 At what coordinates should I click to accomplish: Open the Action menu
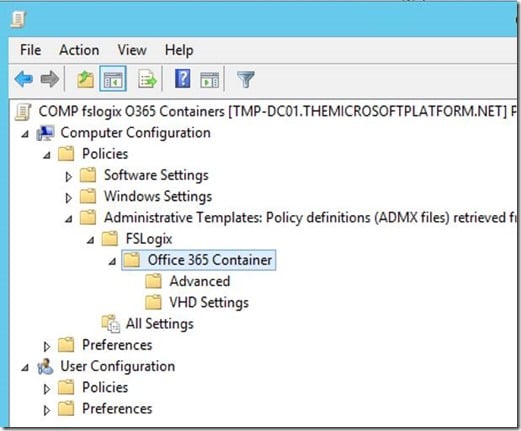(x=79, y=50)
